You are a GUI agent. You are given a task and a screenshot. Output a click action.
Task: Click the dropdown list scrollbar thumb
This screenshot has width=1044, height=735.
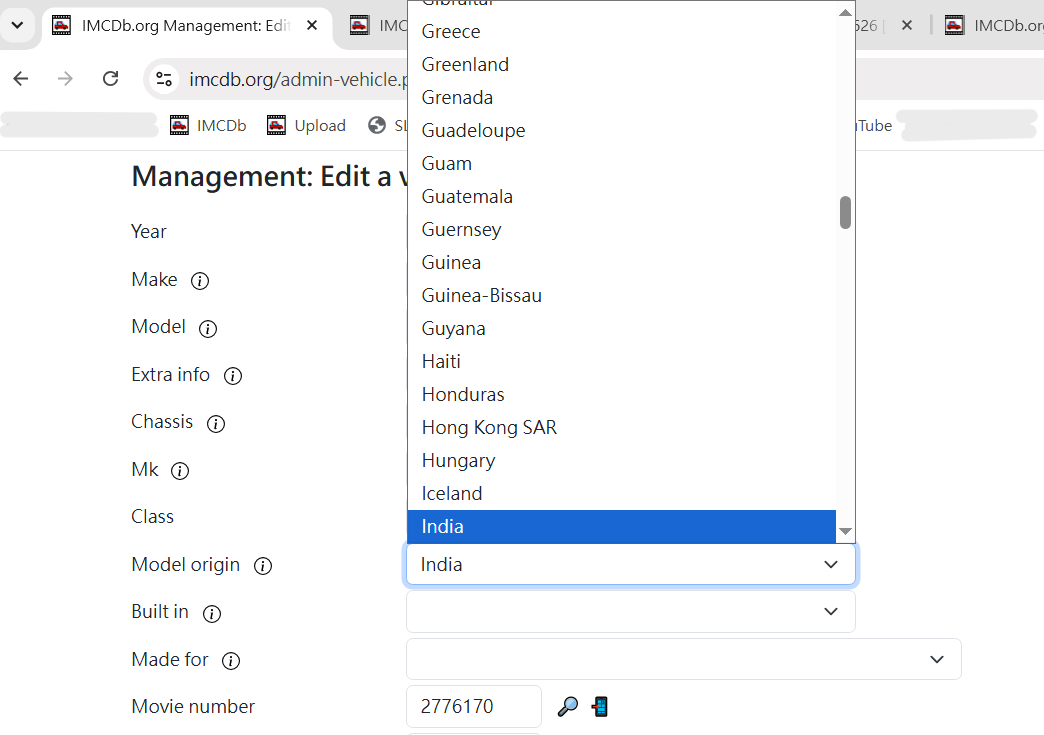(x=846, y=212)
